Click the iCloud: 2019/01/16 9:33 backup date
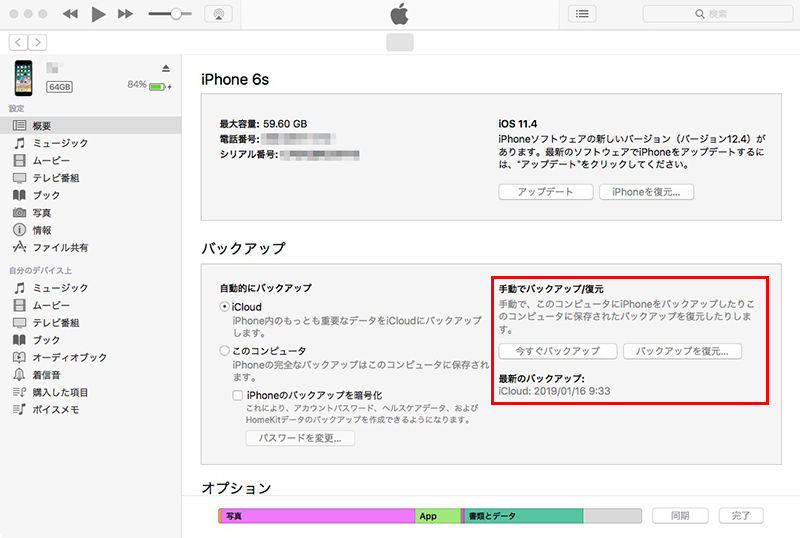This screenshot has width=800, height=538. tap(554, 391)
